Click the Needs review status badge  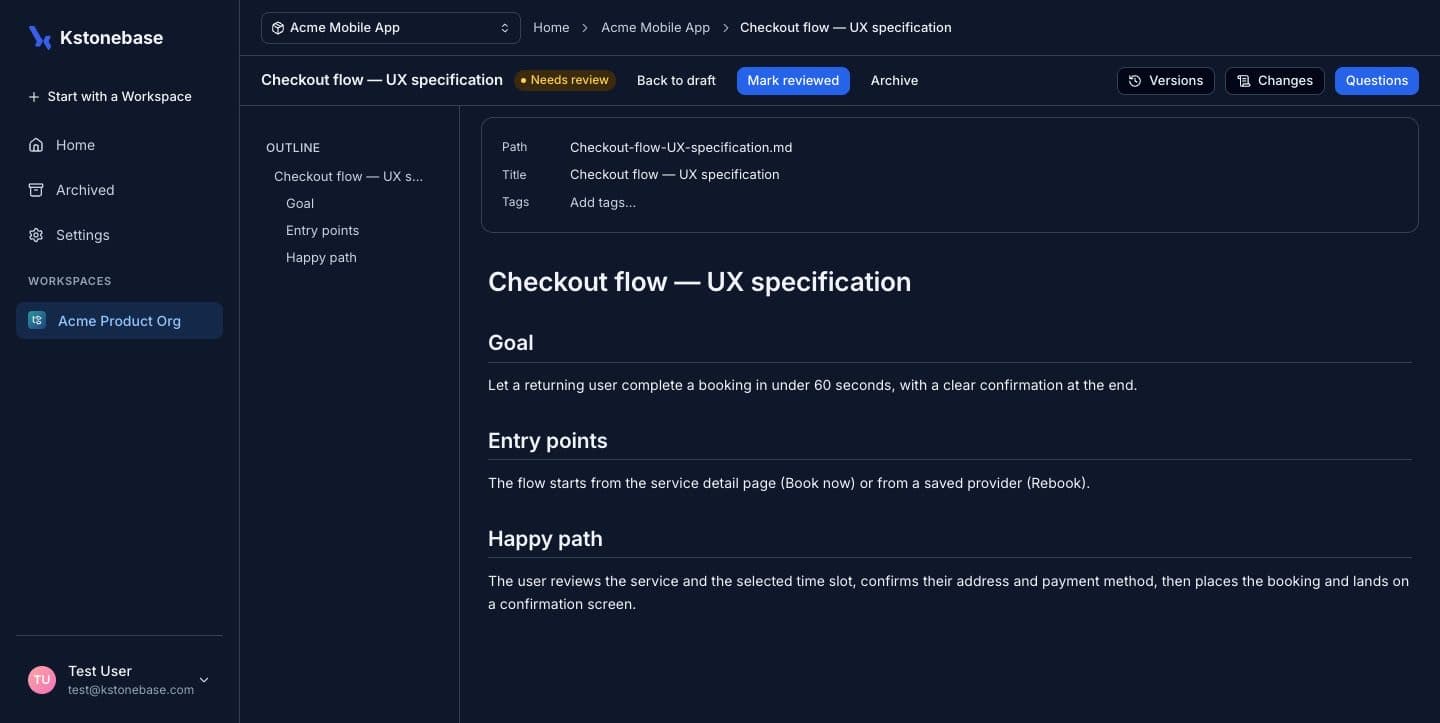pyautogui.click(x=565, y=80)
